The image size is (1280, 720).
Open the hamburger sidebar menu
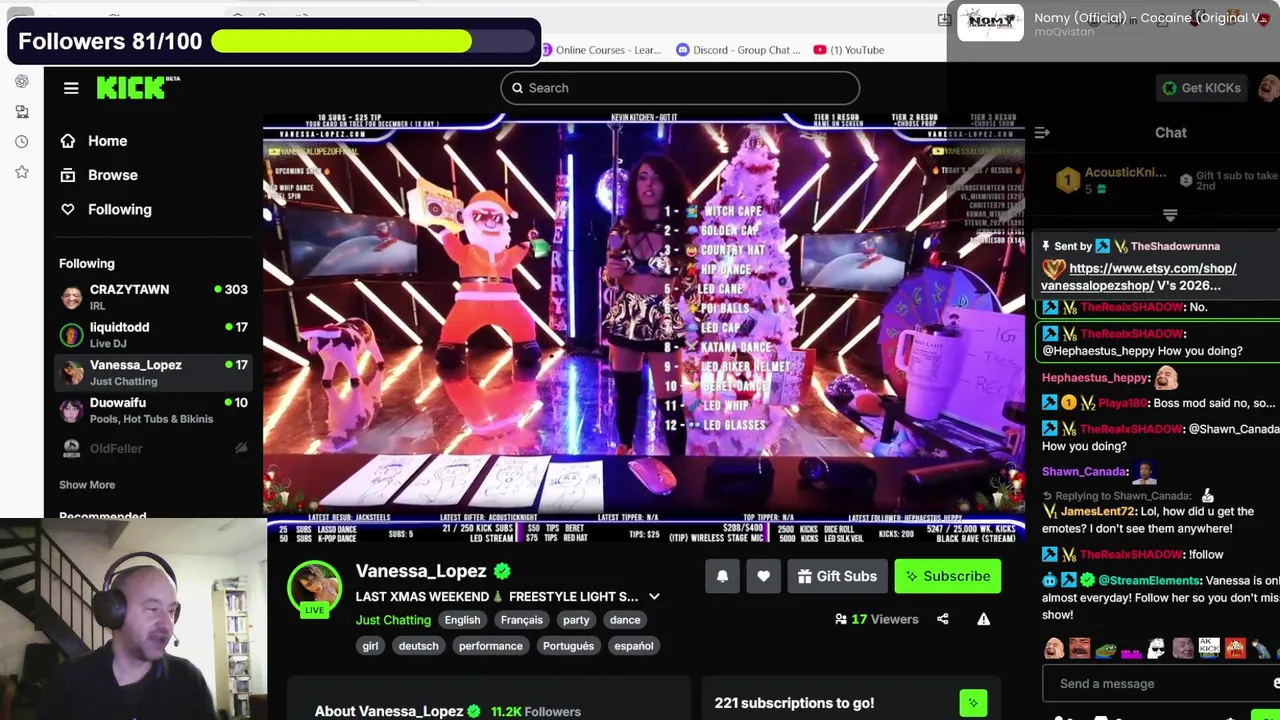pyautogui.click(x=71, y=88)
